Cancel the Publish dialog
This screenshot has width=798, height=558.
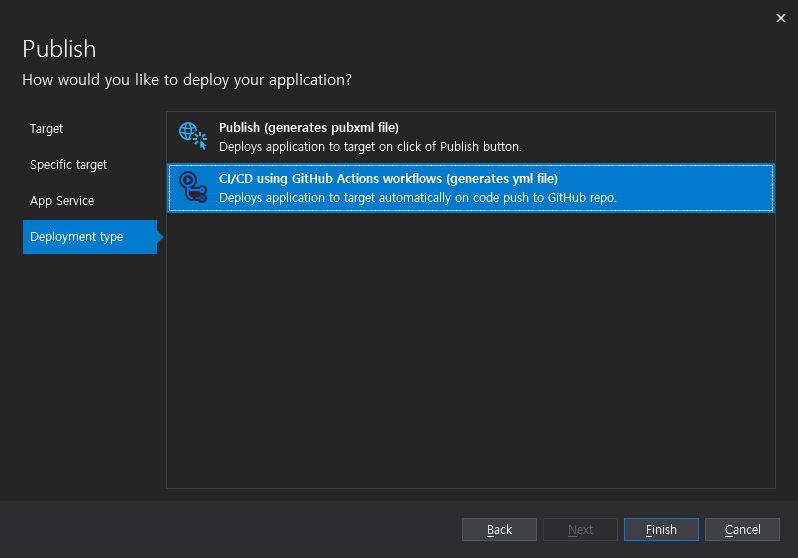tap(742, 529)
